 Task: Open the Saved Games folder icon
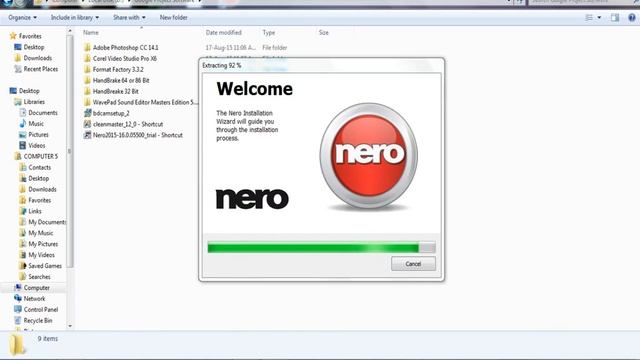(x=23, y=266)
